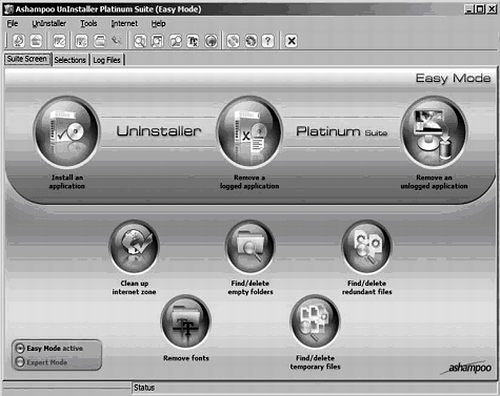This screenshot has width=500, height=396.
Task: Open Find/delete empty folders icon
Action: (x=250, y=247)
